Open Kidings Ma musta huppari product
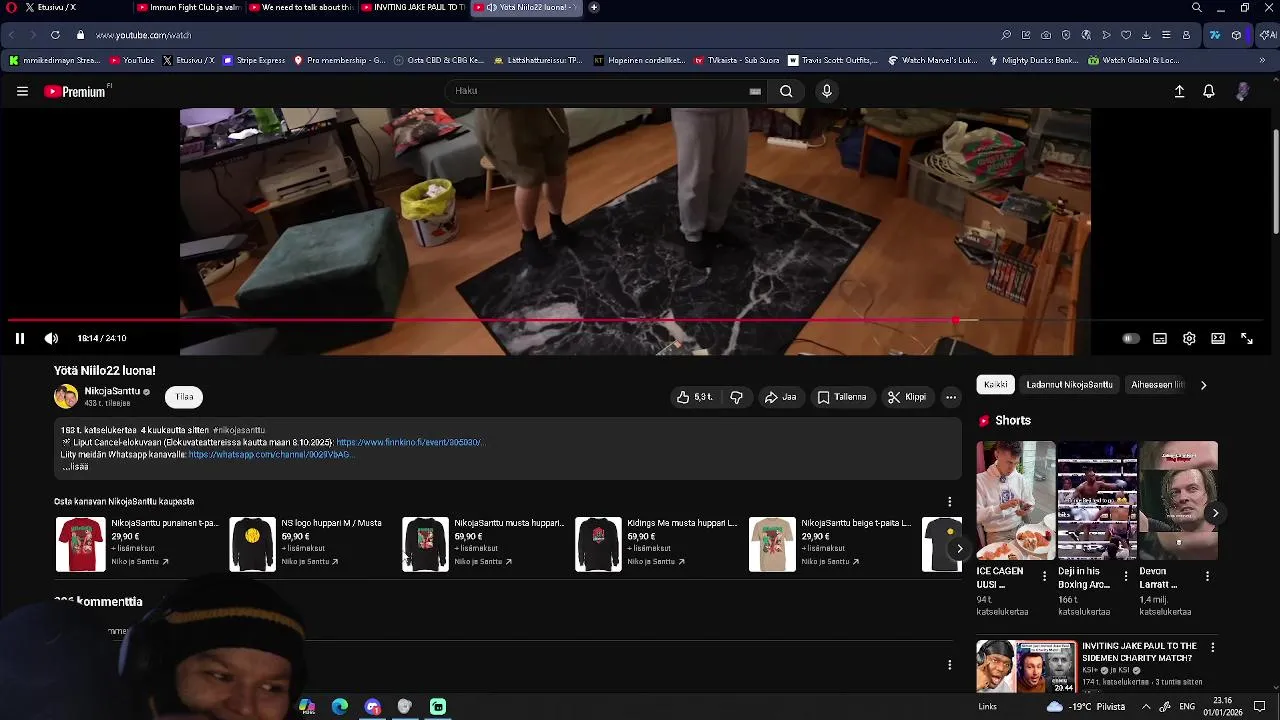 pyautogui.click(x=656, y=543)
